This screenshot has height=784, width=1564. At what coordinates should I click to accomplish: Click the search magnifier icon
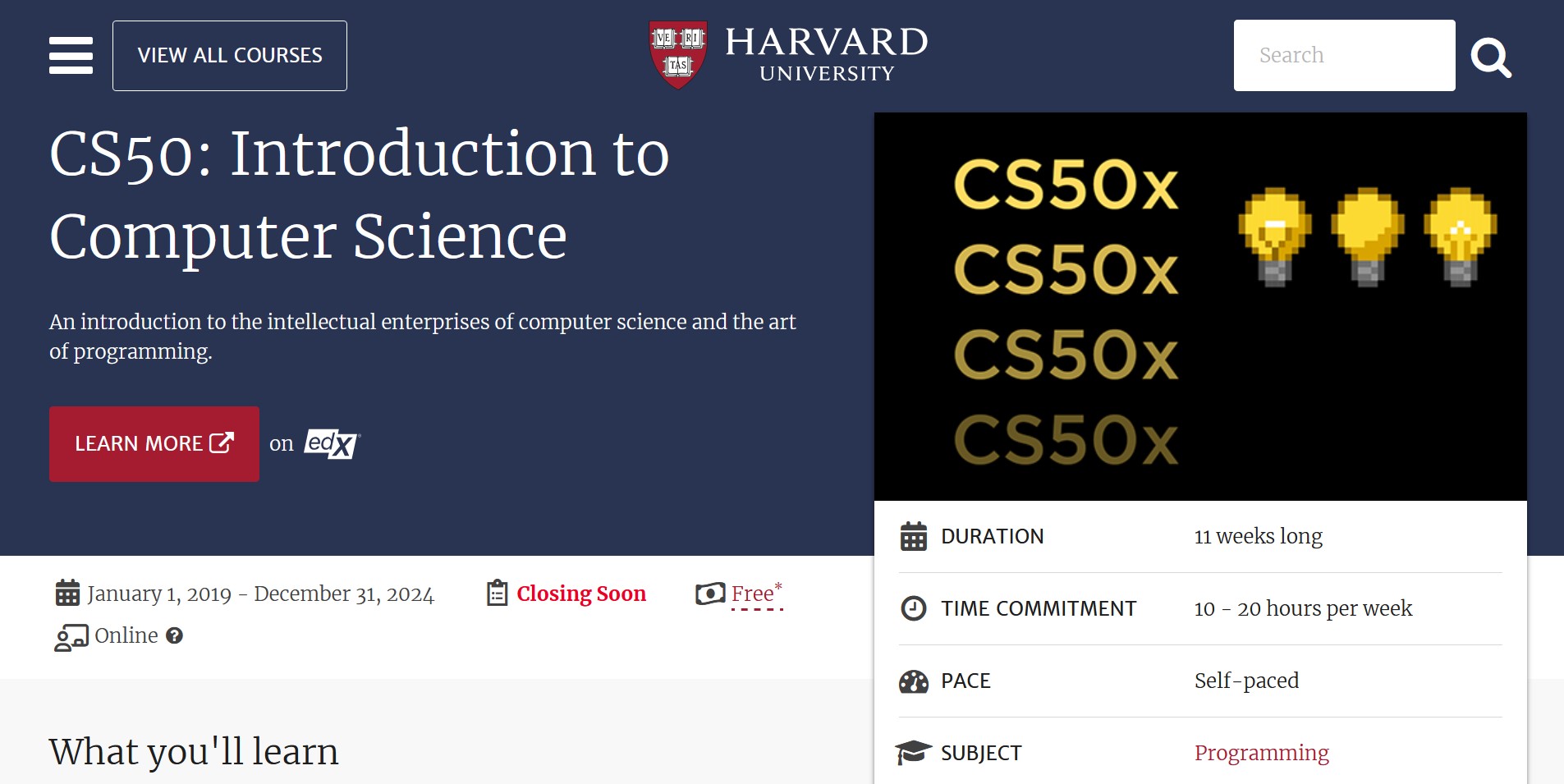coord(1493,56)
